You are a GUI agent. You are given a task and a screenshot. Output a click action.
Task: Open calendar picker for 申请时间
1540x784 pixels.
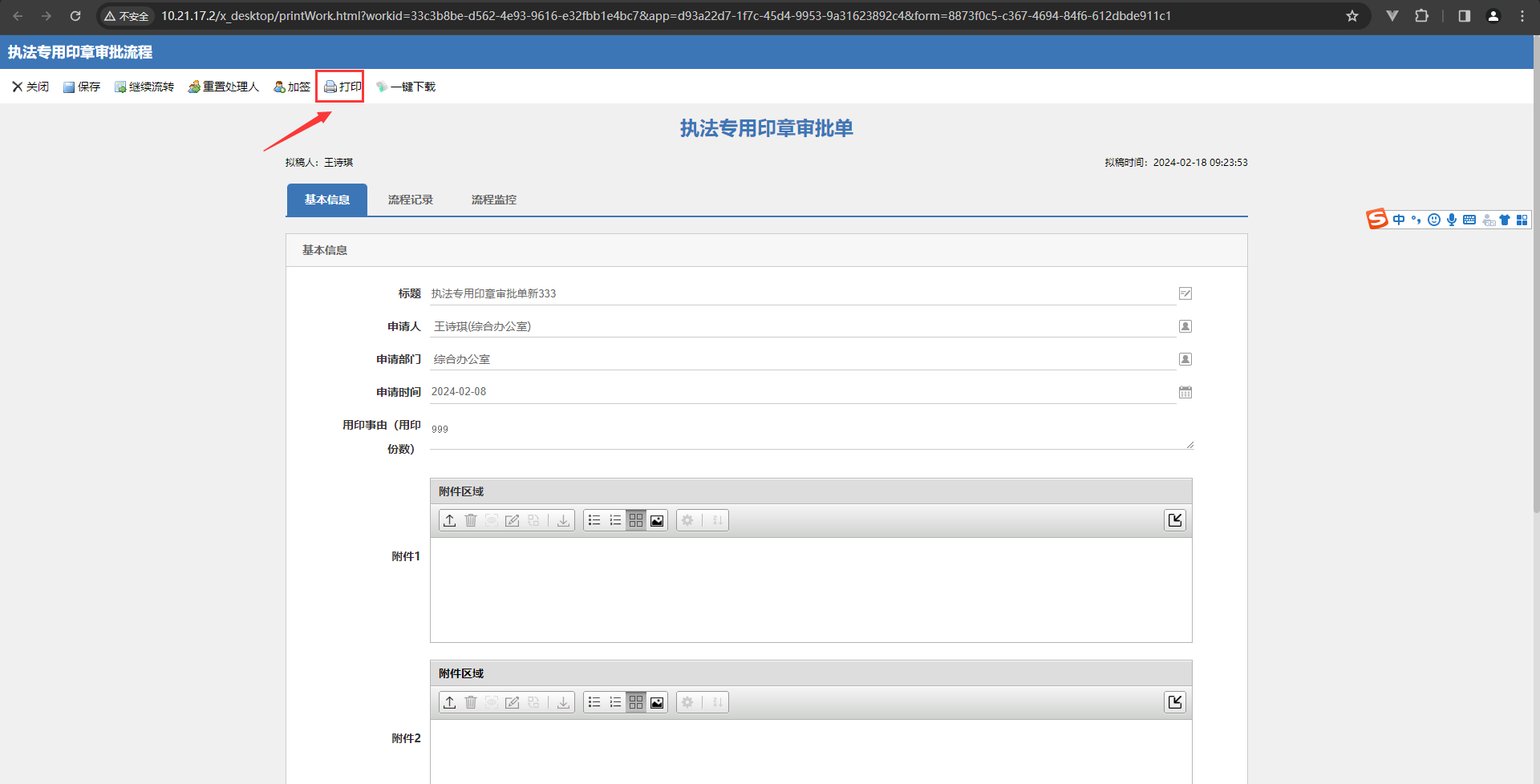(x=1185, y=392)
